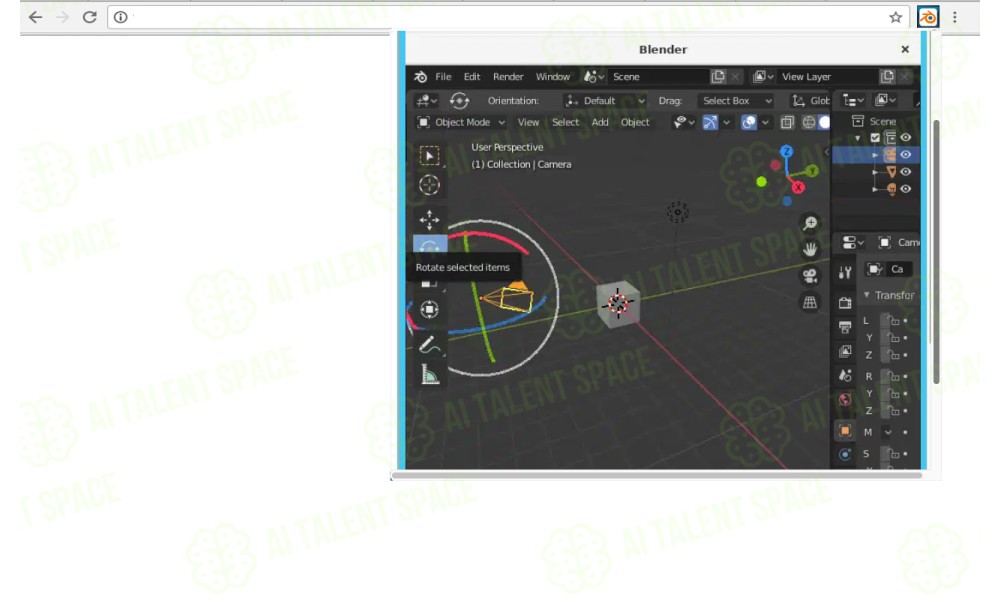This screenshot has width=1000, height=600.
Task: Toggle viewport gizmos with the blue arrow button
Action: (710, 122)
